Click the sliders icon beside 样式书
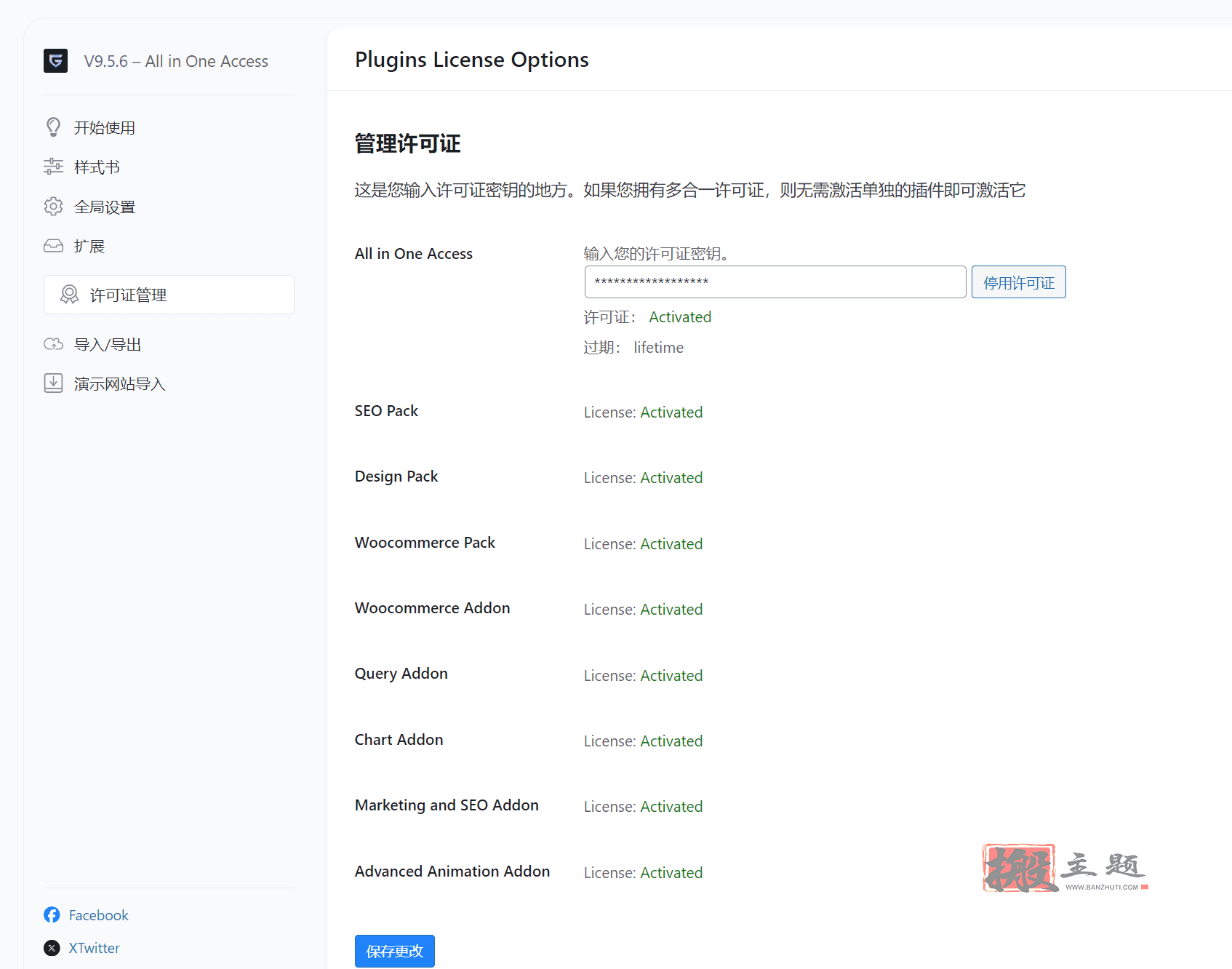Image resolution: width=1232 pixels, height=969 pixels. 53,167
